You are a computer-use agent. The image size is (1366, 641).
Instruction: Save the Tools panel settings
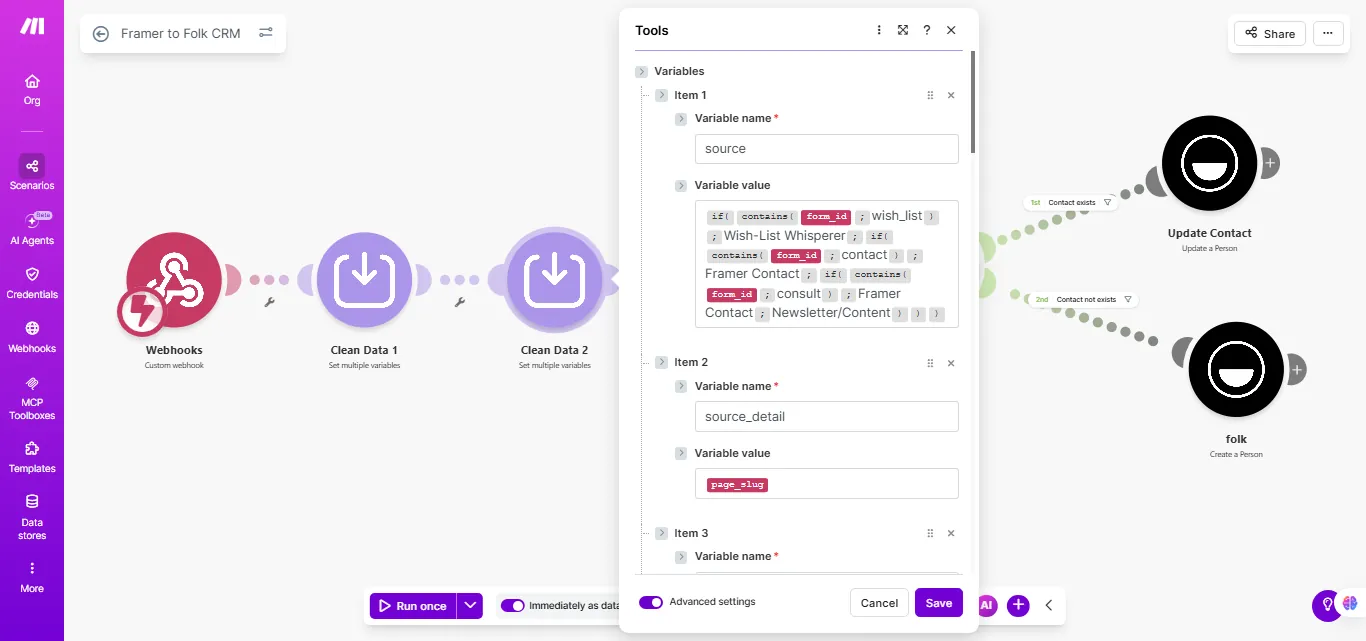point(939,603)
